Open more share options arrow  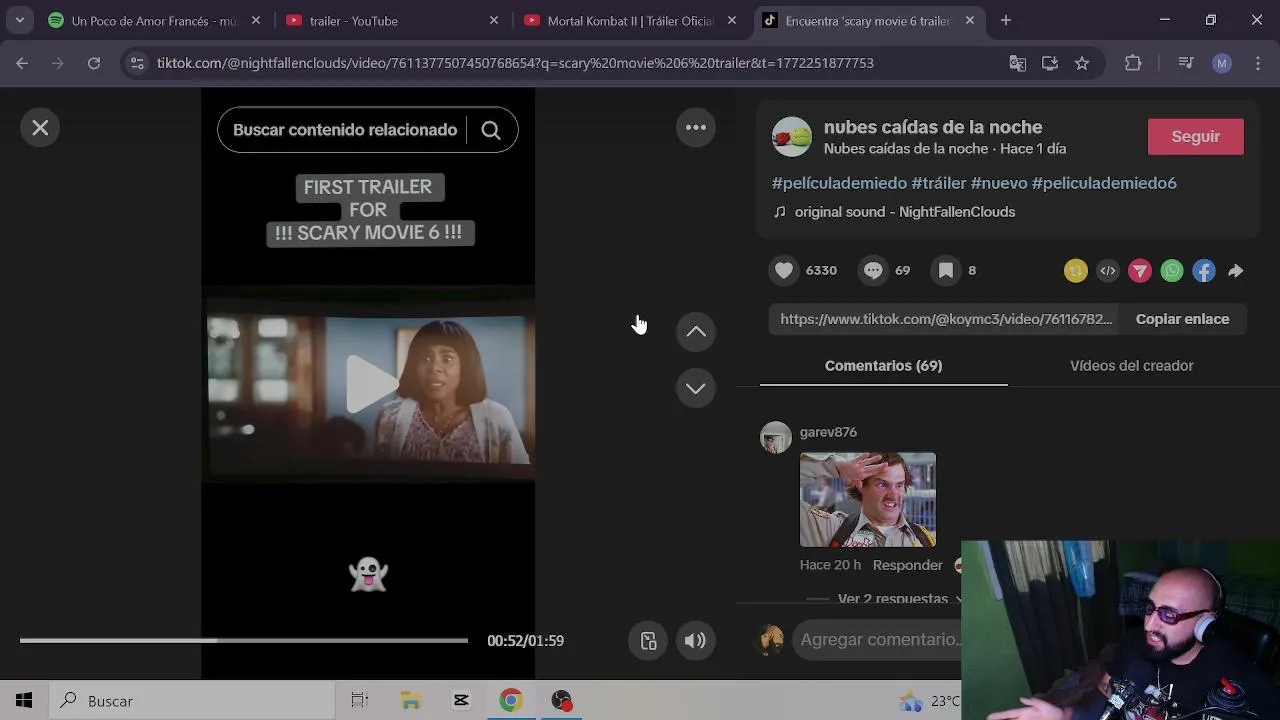[x=1236, y=270]
